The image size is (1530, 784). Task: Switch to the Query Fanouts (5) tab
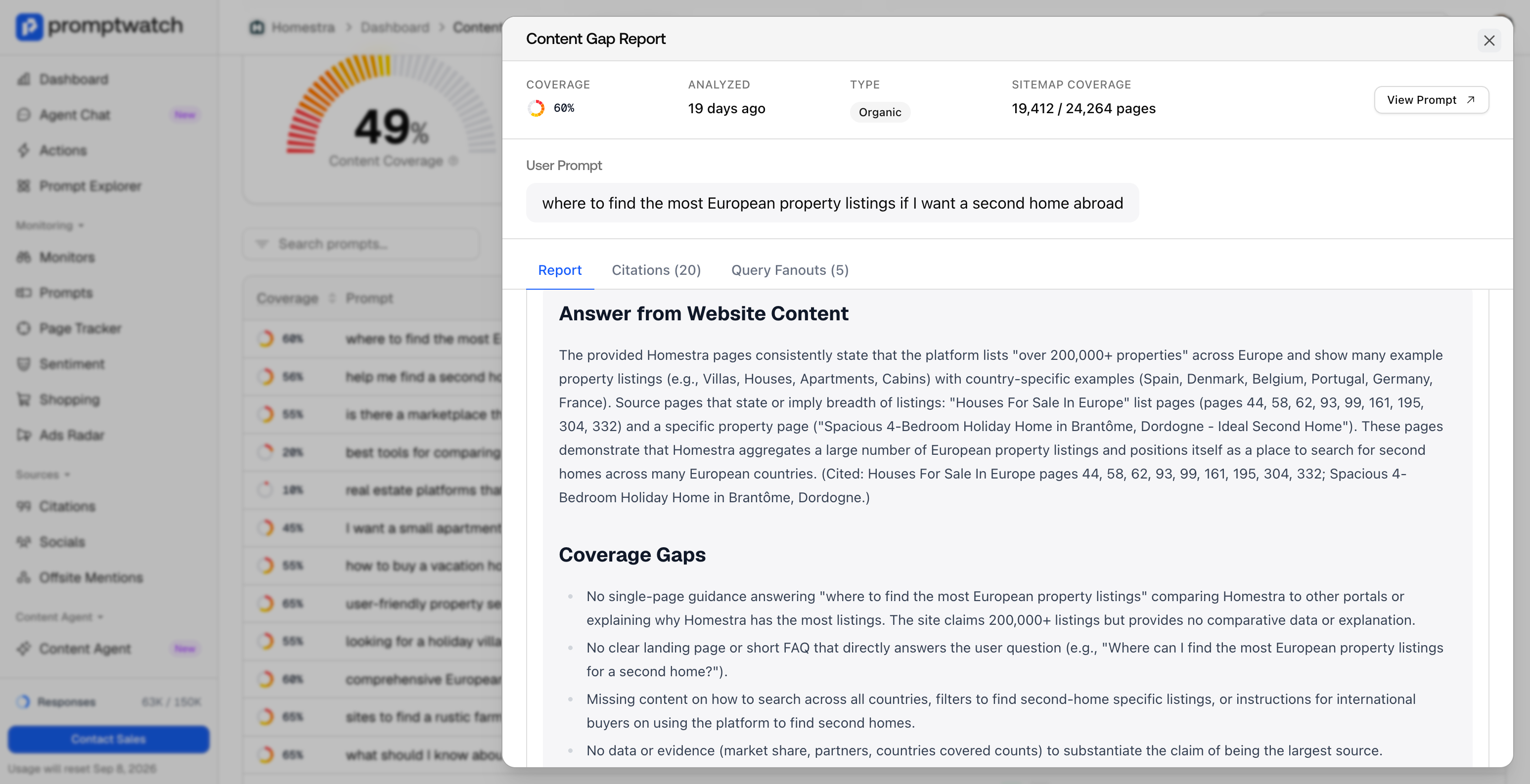click(x=789, y=270)
